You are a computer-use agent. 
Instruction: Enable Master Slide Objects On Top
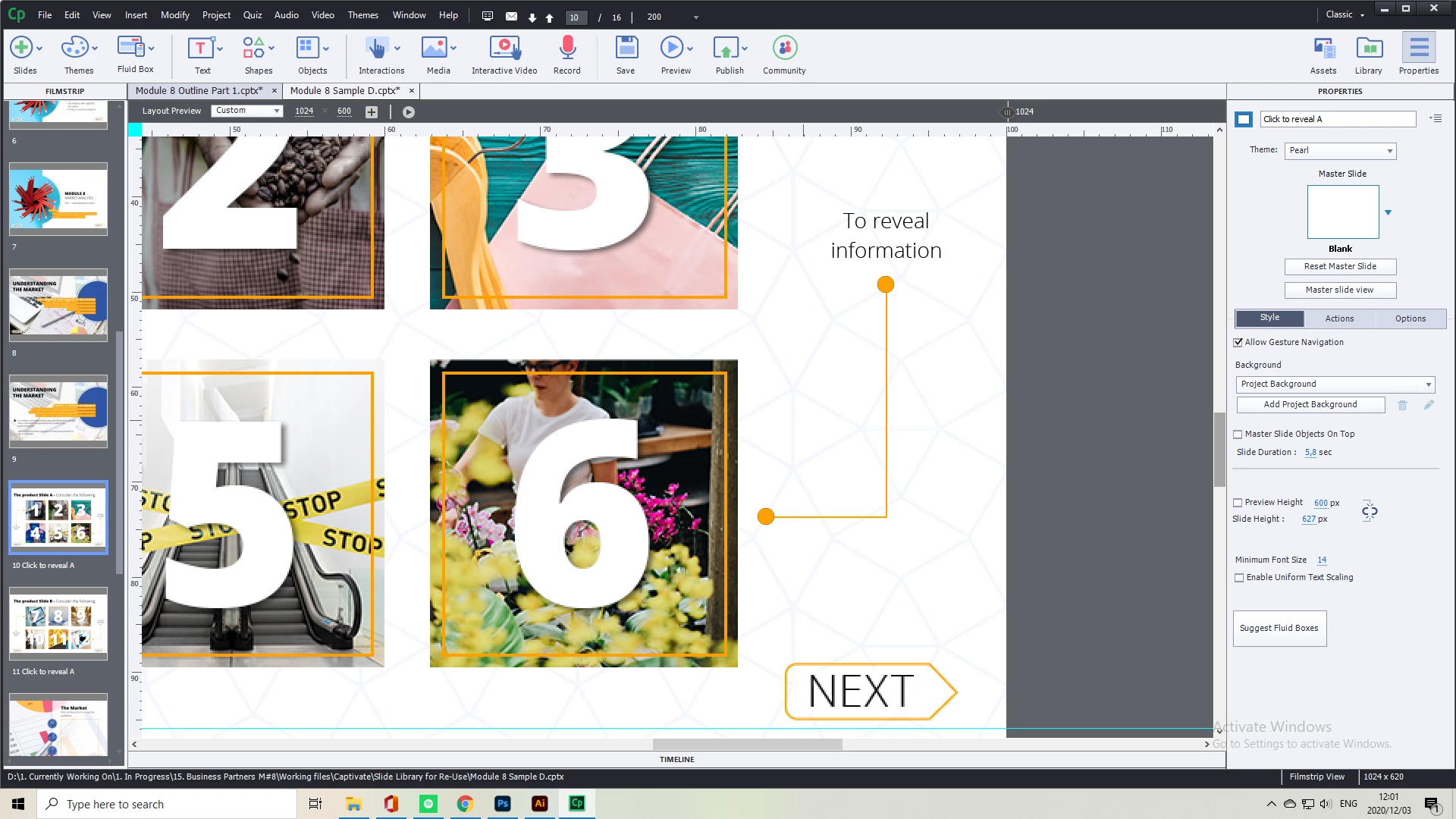pyautogui.click(x=1238, y=435)
